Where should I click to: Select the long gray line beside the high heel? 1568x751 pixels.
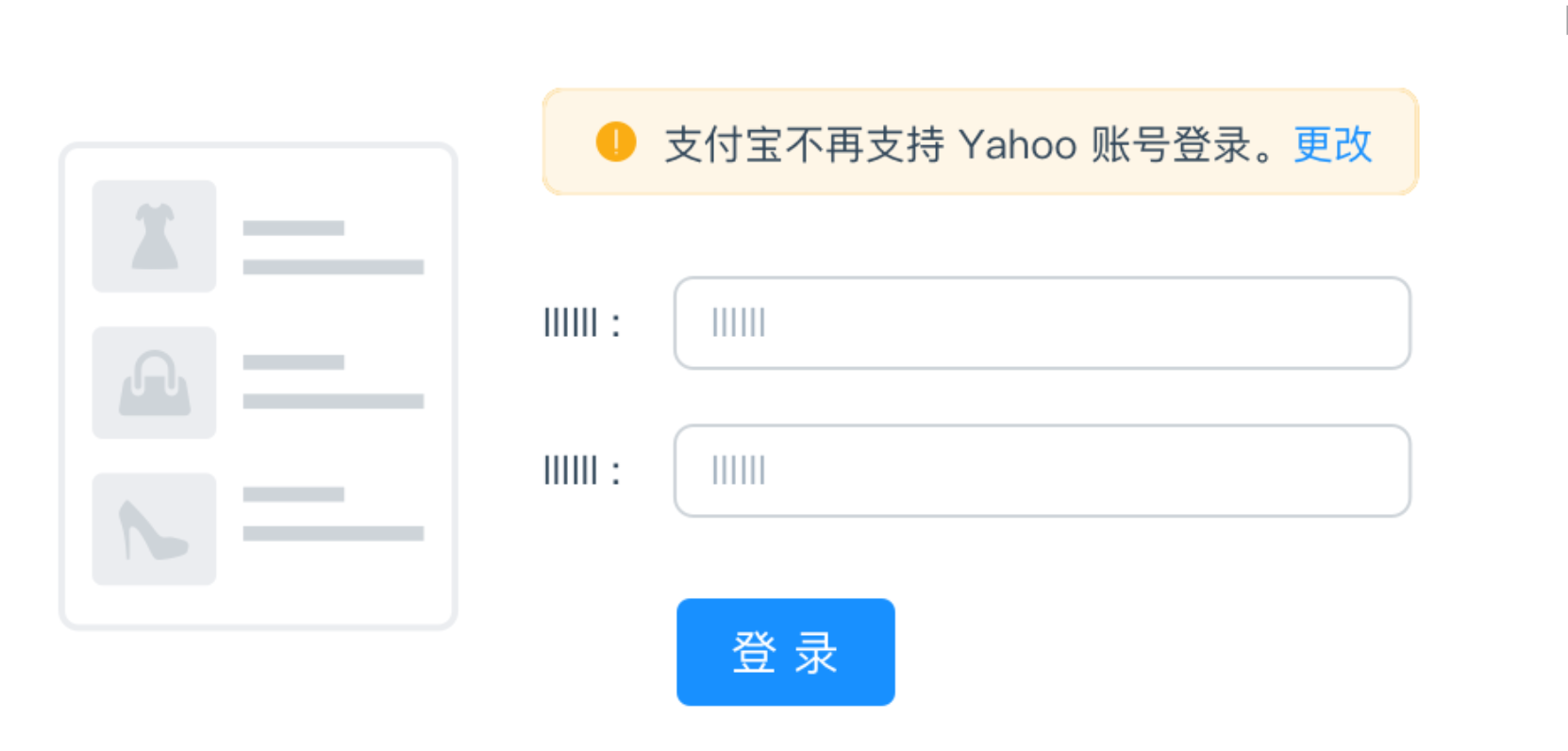(x=333, y=534)
